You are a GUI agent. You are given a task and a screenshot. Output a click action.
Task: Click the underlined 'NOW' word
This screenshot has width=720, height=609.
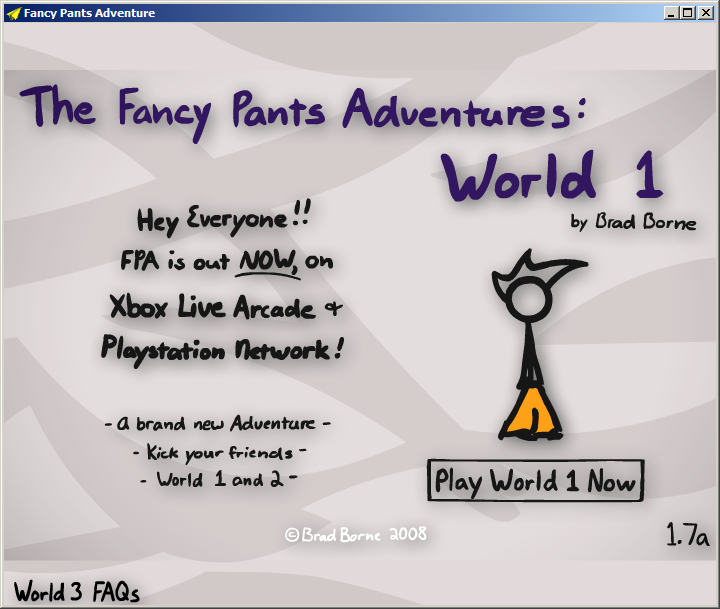(268, 263)
